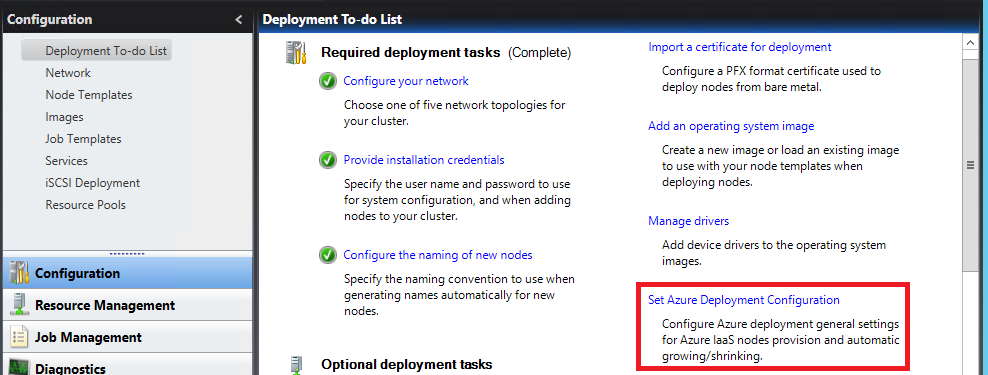988x375 pixels.
Task: Select the Images item in Configuration
Action: click(64, 117)
